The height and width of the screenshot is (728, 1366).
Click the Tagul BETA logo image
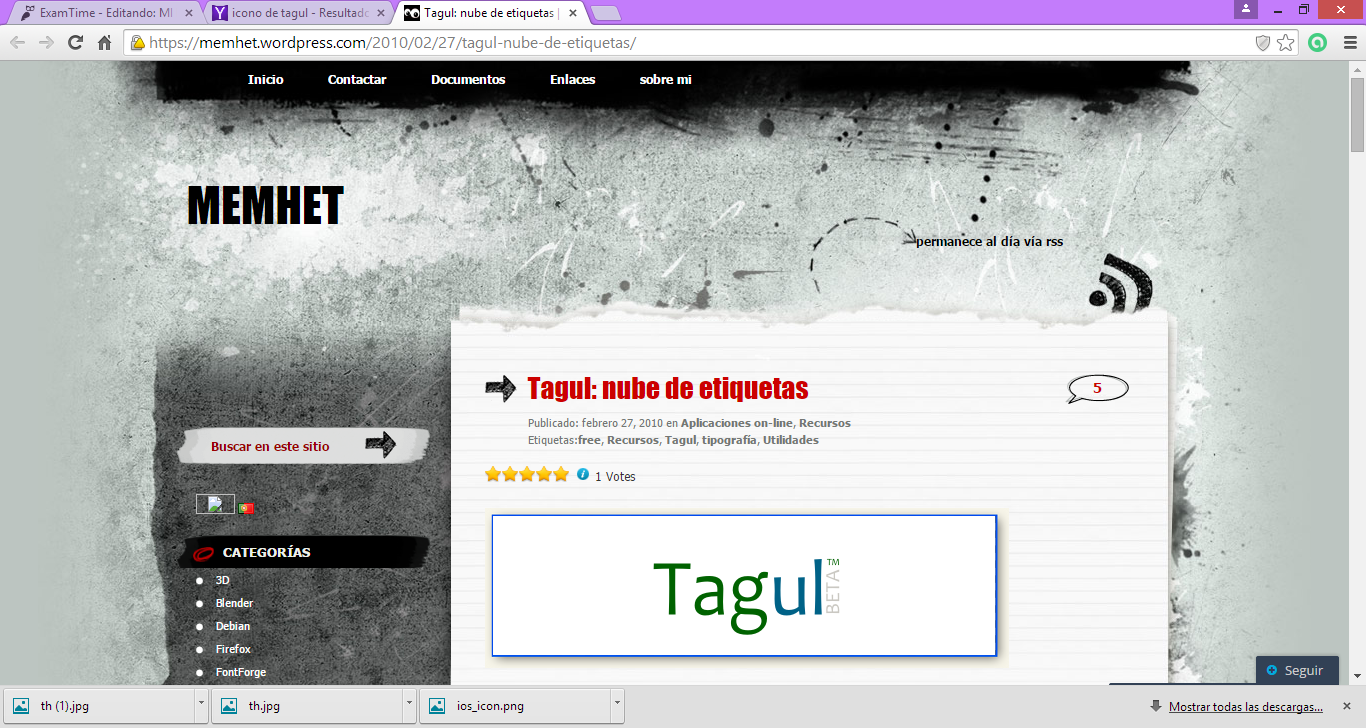point(744,585)
